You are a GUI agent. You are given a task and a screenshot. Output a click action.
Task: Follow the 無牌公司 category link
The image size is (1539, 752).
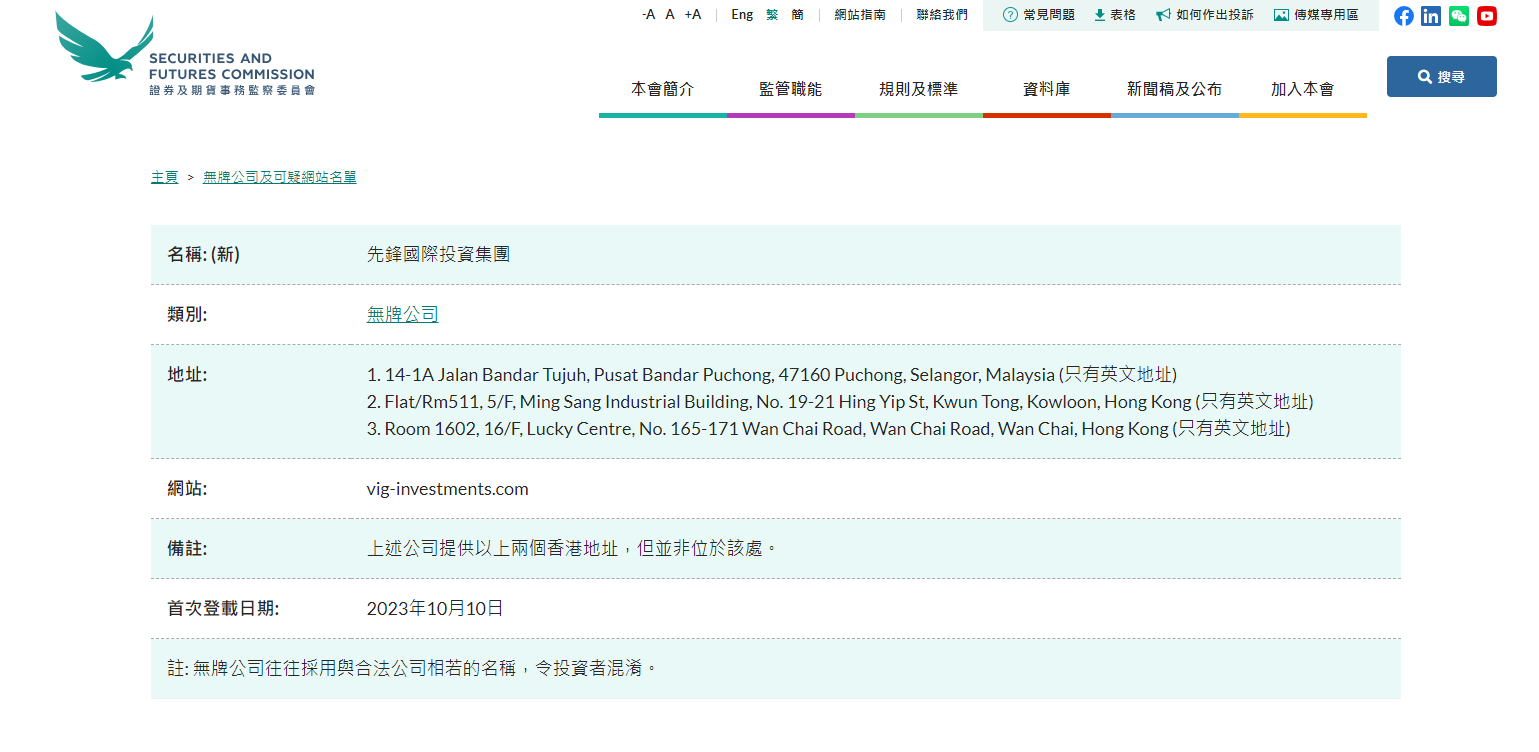coord(402,315)
